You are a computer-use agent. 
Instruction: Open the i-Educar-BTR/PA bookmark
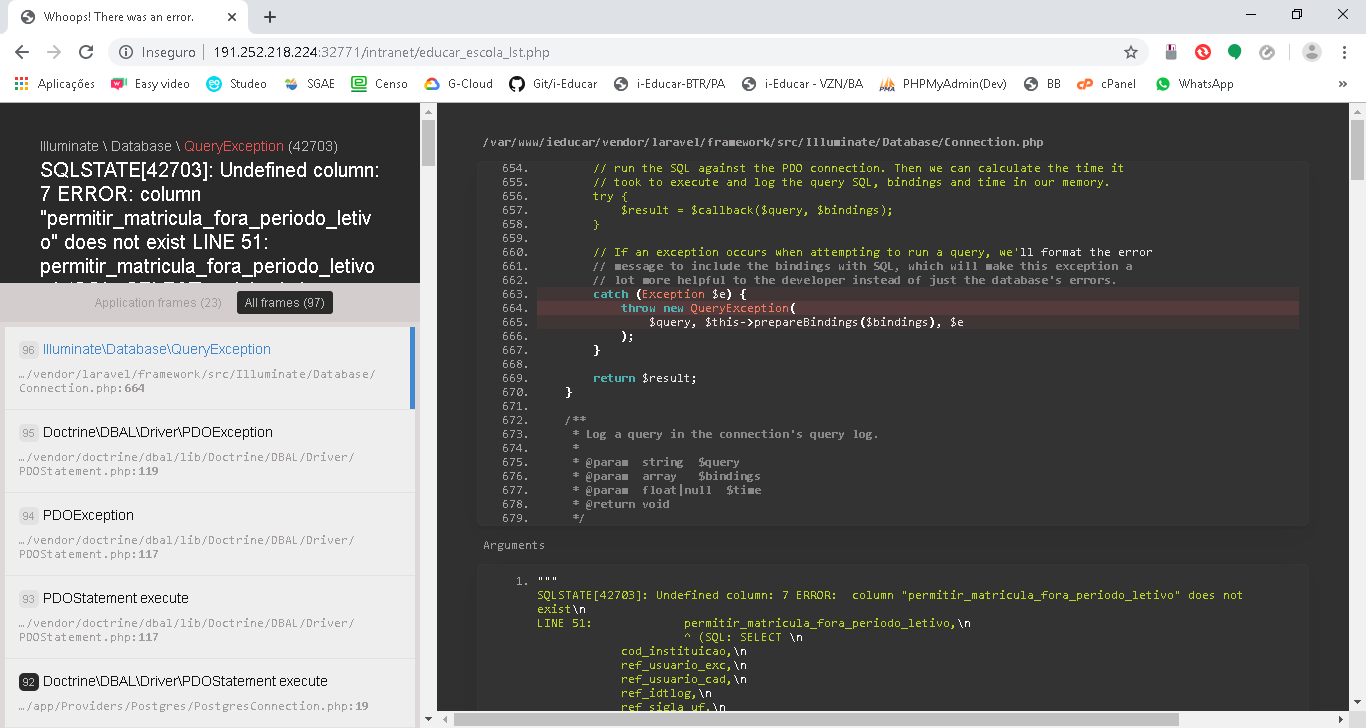point(669,84)
